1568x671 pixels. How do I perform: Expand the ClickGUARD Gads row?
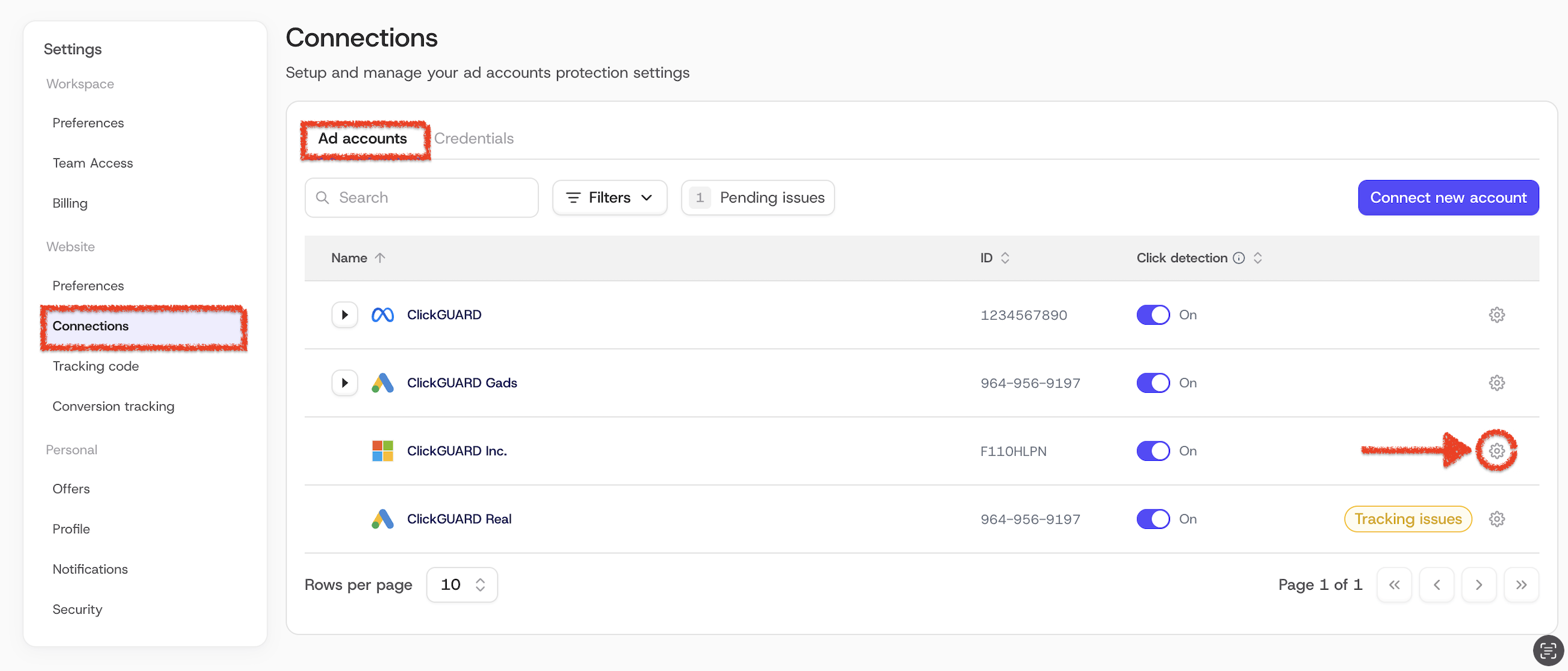tap(344, 383)
